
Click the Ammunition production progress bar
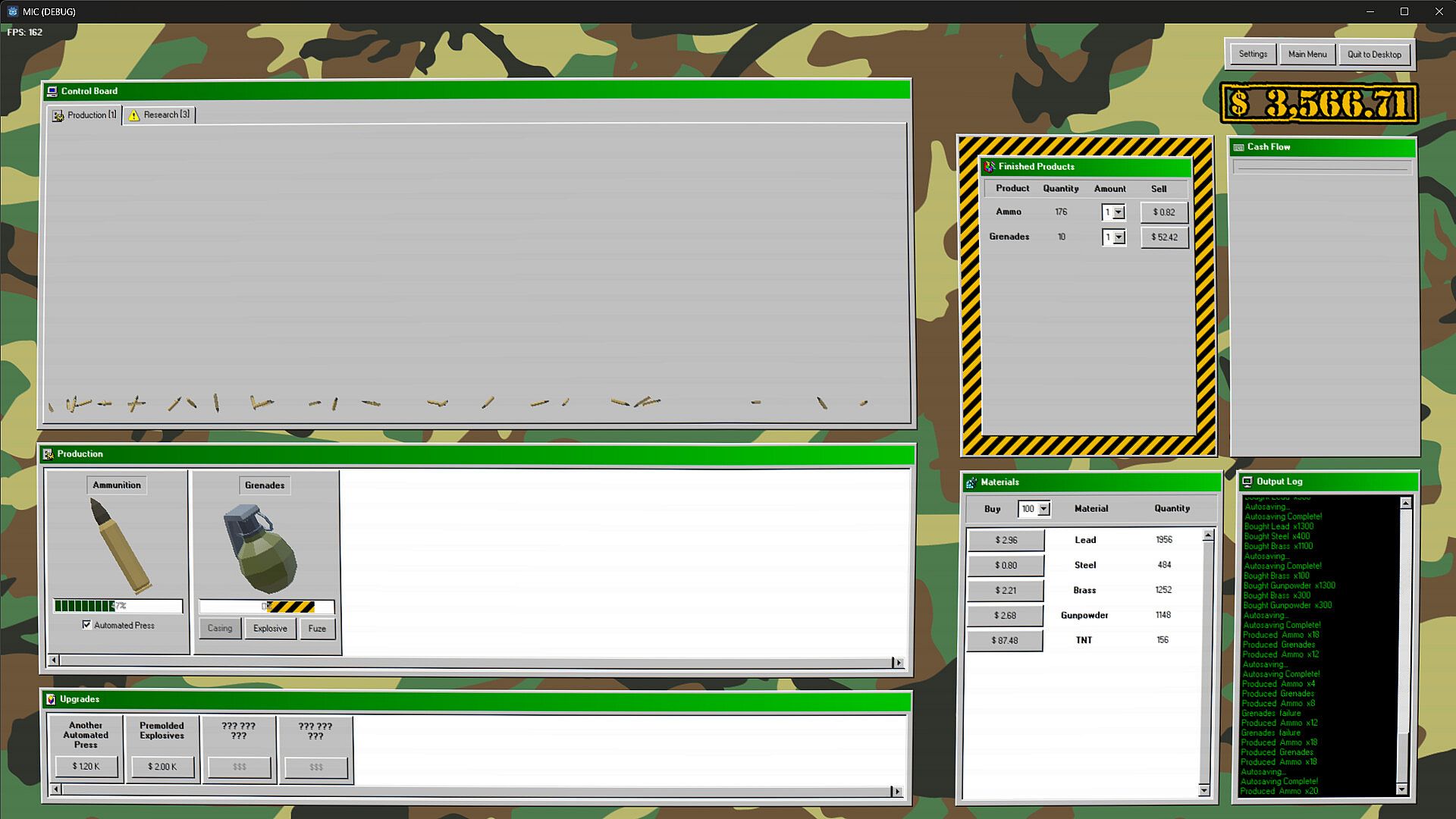(x=118, y=606)
